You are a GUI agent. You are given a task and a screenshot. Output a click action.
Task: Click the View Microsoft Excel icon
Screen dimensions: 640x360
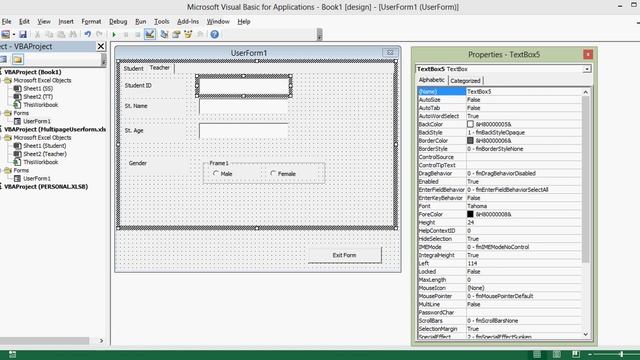pos(5,34)
